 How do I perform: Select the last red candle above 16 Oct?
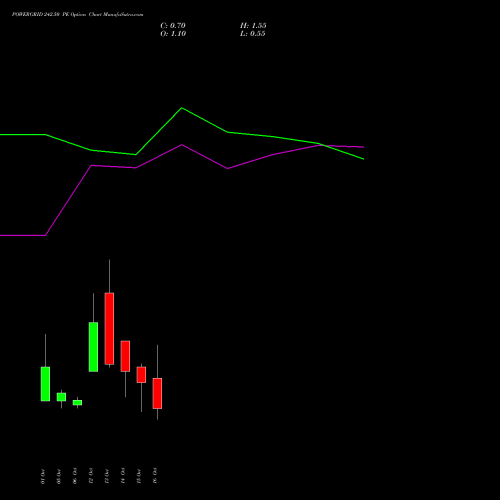(157, 393)
